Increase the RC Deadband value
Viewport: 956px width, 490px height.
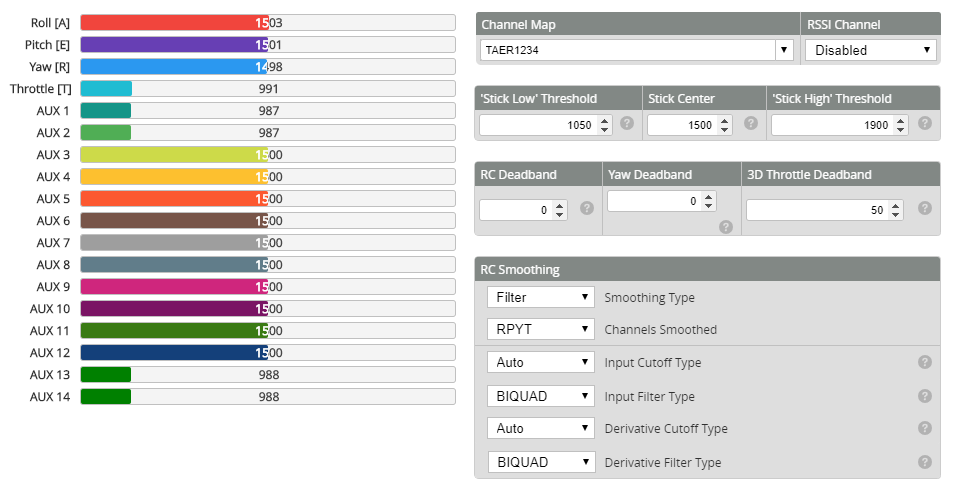point(560,205)
